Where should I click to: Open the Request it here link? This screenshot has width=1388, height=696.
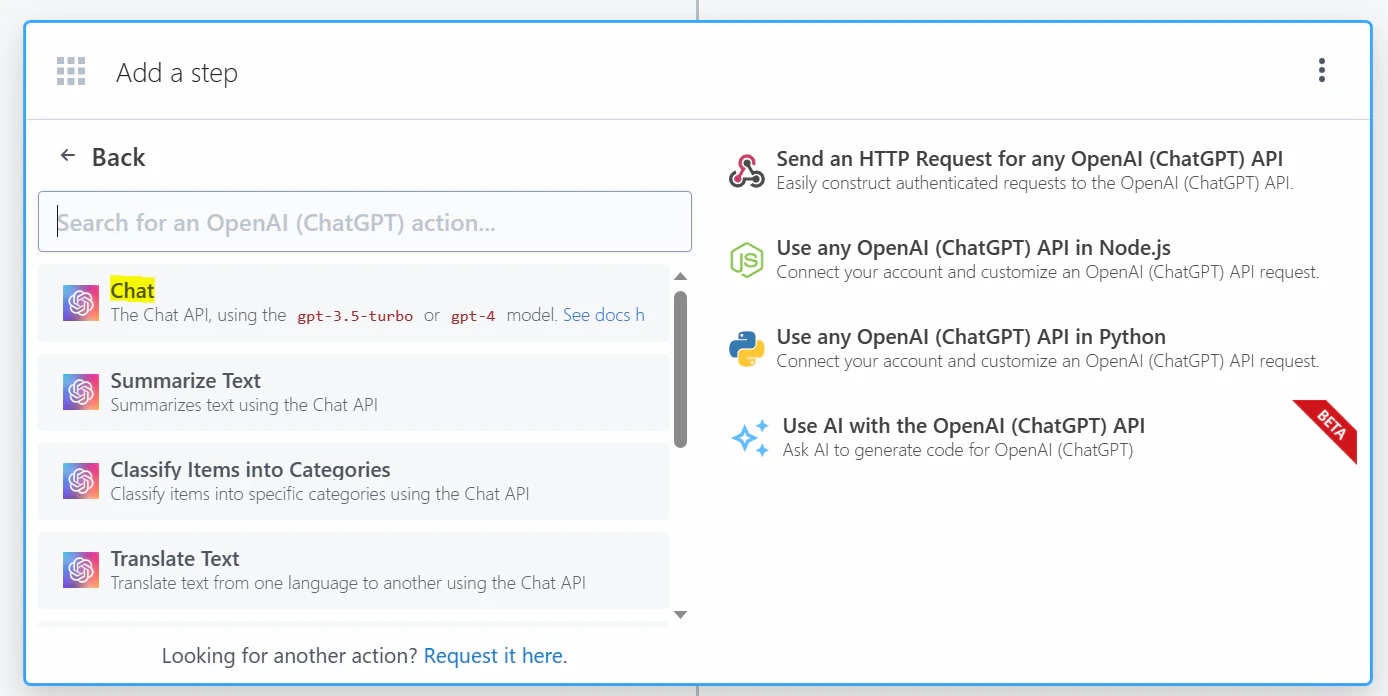point(493,656)
